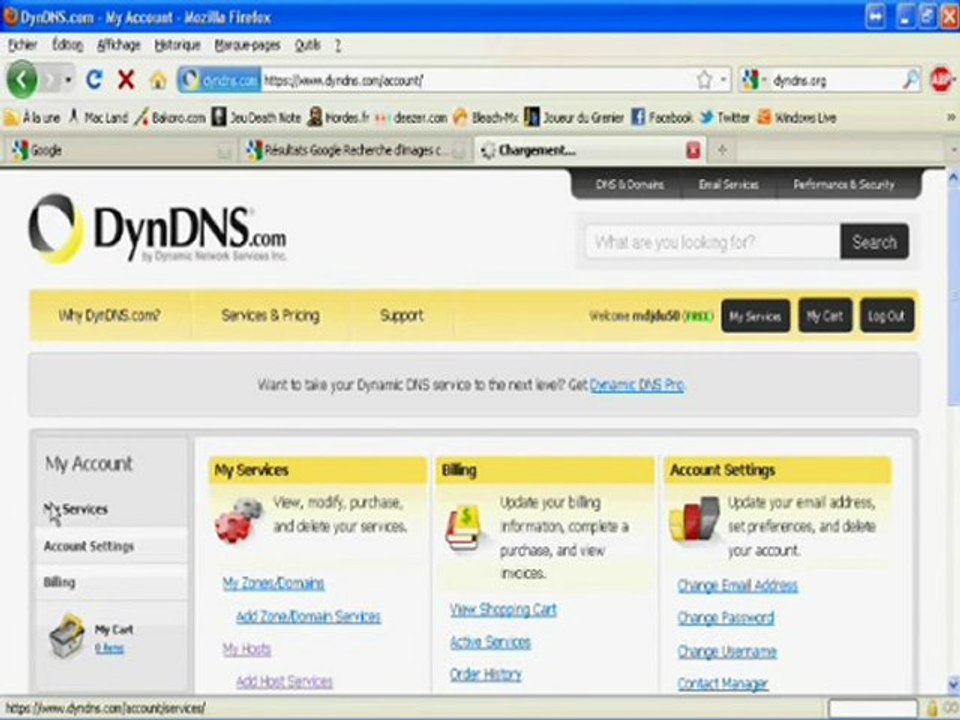Open the Performance & Security top tab

pyautogui.click(x=844, y=184)
